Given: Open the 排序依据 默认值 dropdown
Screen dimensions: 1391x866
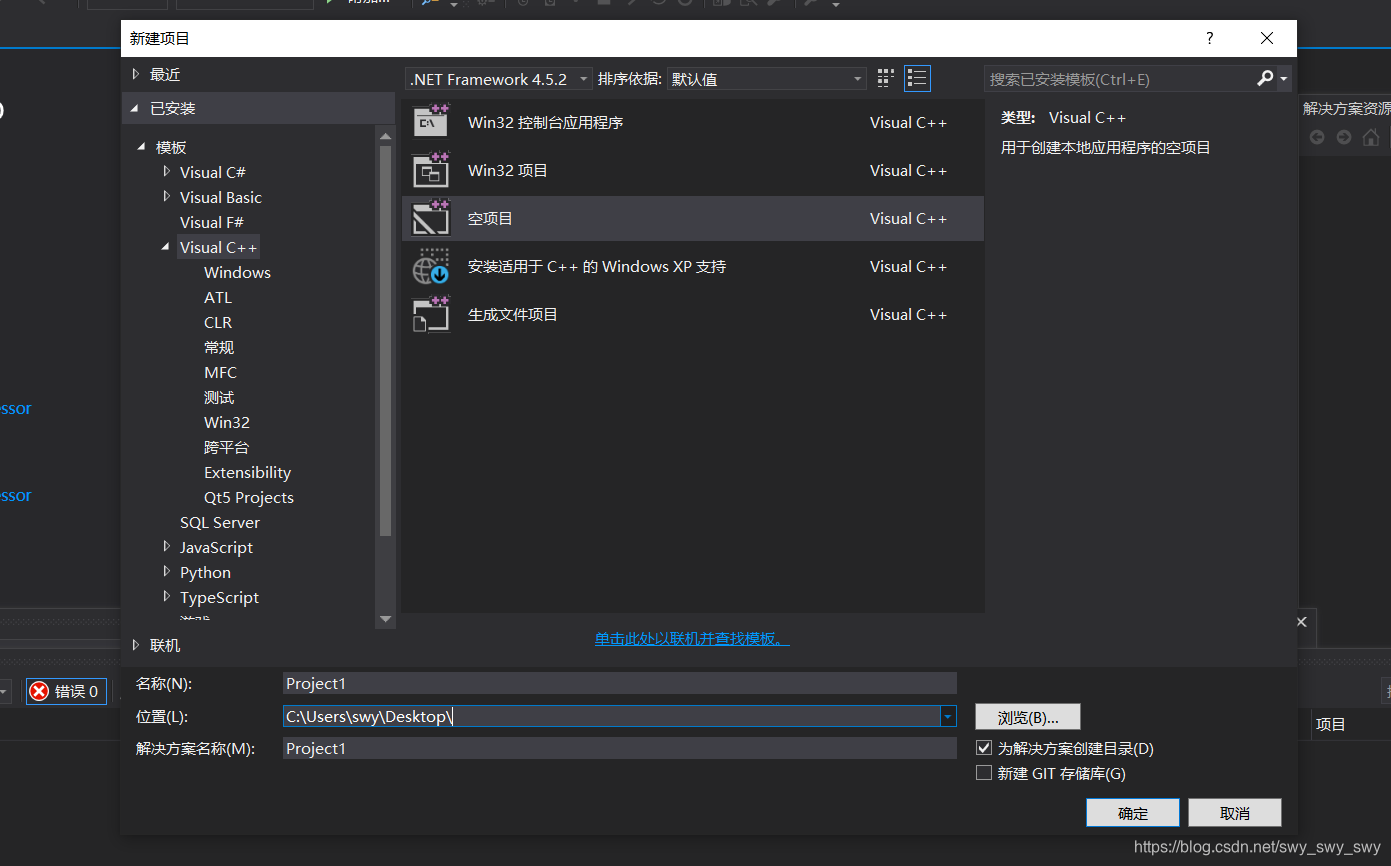Looking at the screenshot, I should click(x=766, y=79).
